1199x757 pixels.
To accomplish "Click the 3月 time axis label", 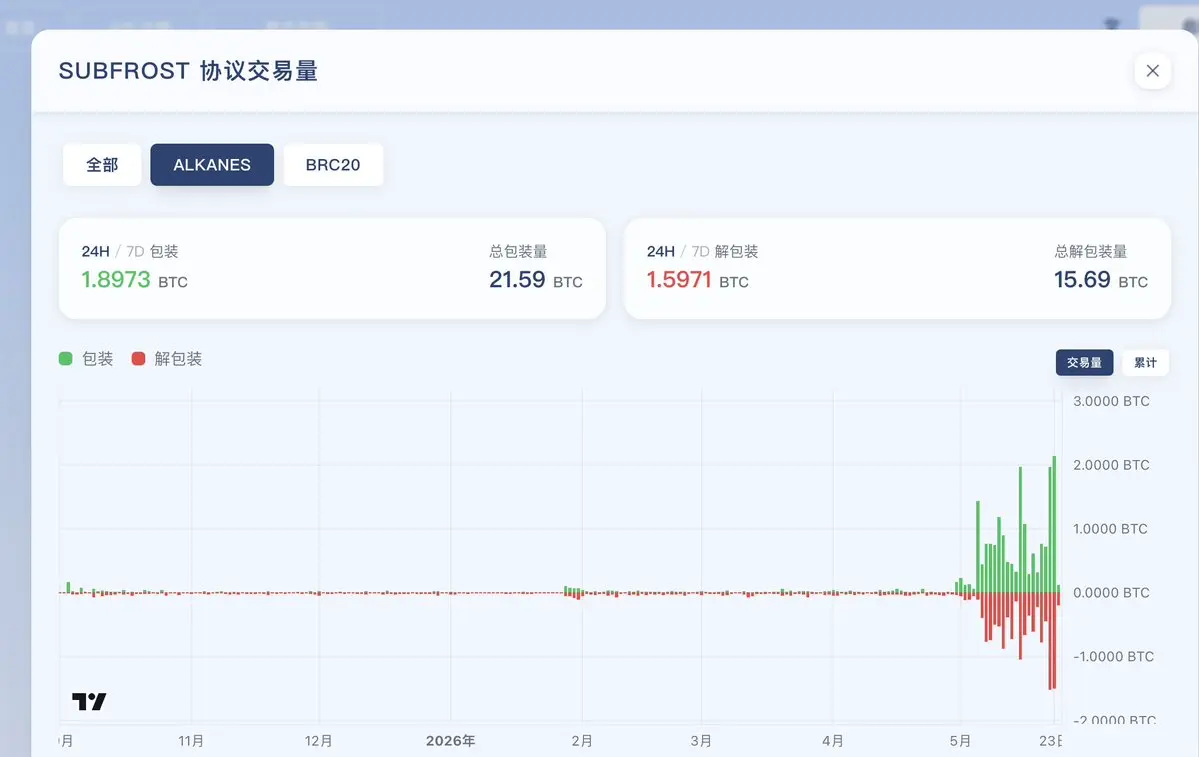I will pyautogui.click(x=701, y=741).
